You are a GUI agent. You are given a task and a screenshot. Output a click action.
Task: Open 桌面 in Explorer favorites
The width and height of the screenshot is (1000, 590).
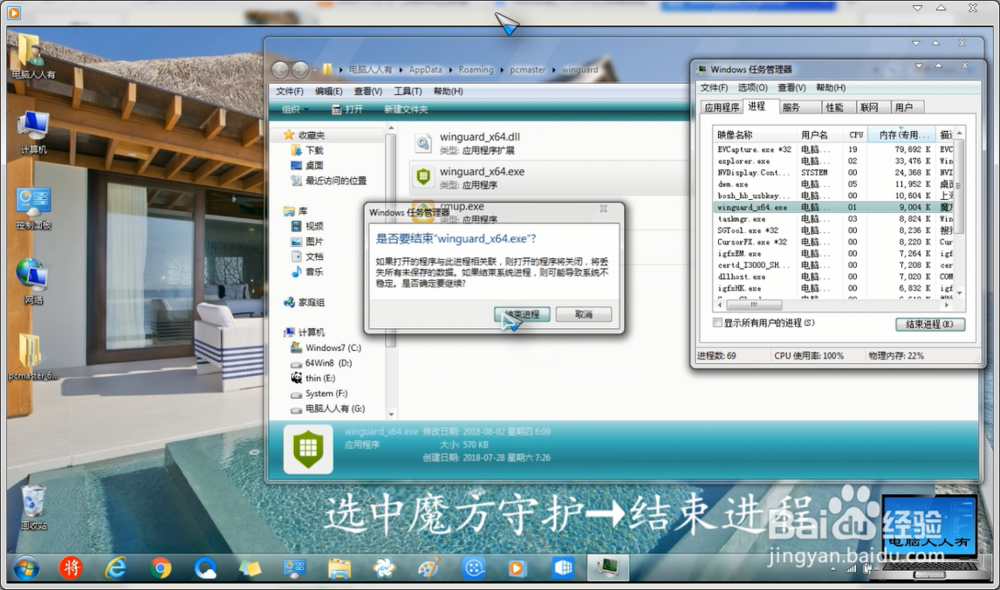(x=307, y=165)
